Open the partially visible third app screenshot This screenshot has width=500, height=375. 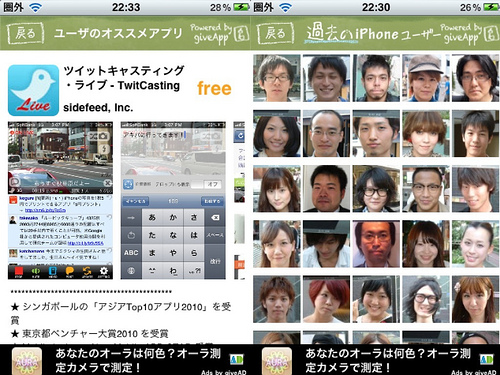pos(239,200)
